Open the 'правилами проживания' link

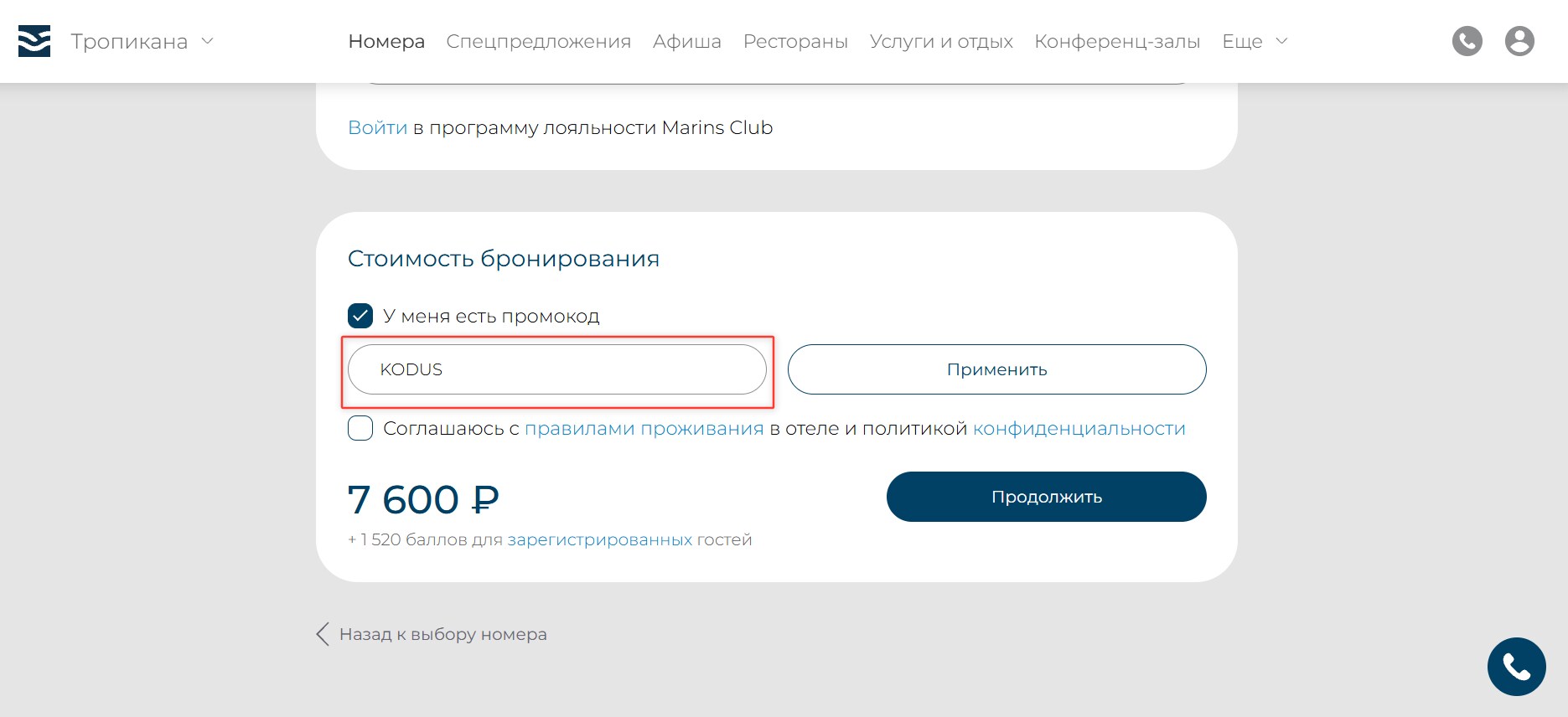click(x=644, y=429)
